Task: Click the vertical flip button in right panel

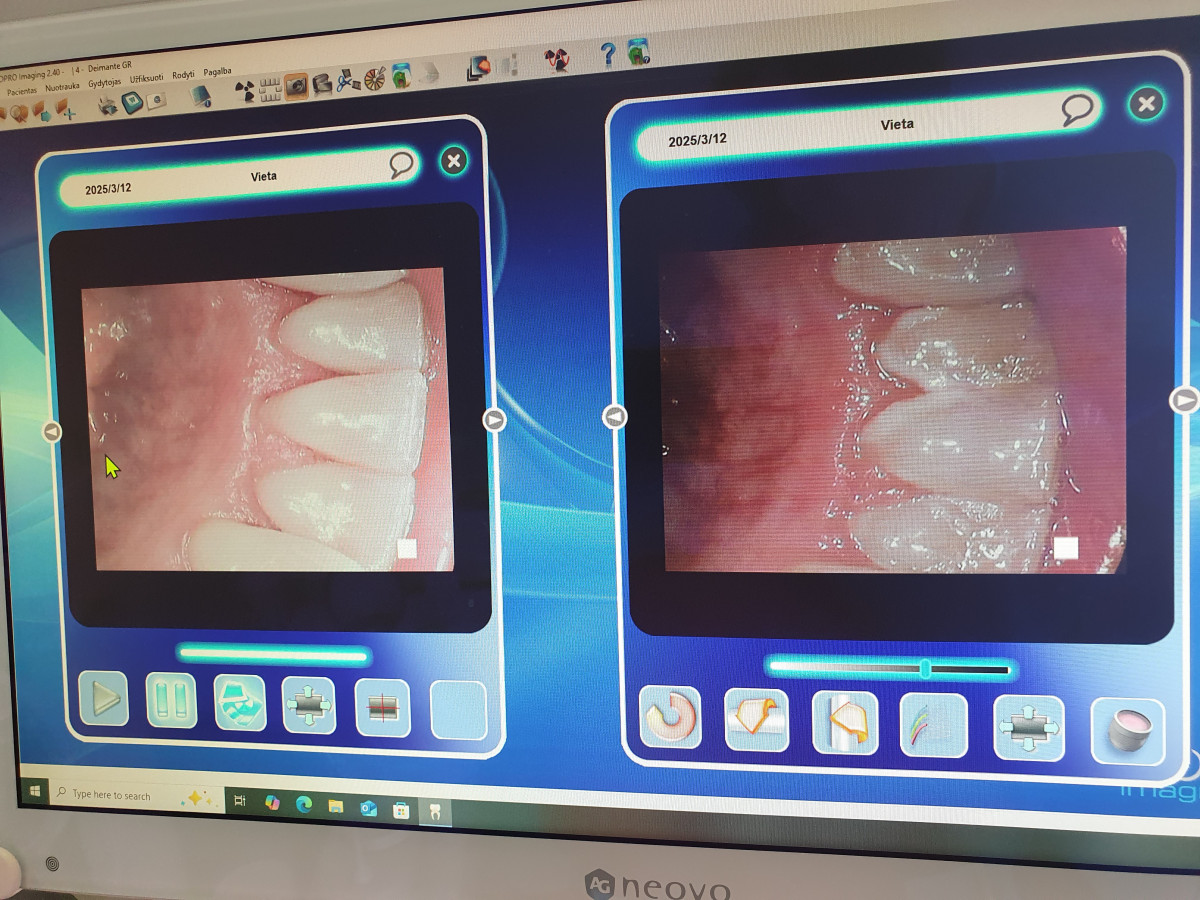Action: [844, 723]
